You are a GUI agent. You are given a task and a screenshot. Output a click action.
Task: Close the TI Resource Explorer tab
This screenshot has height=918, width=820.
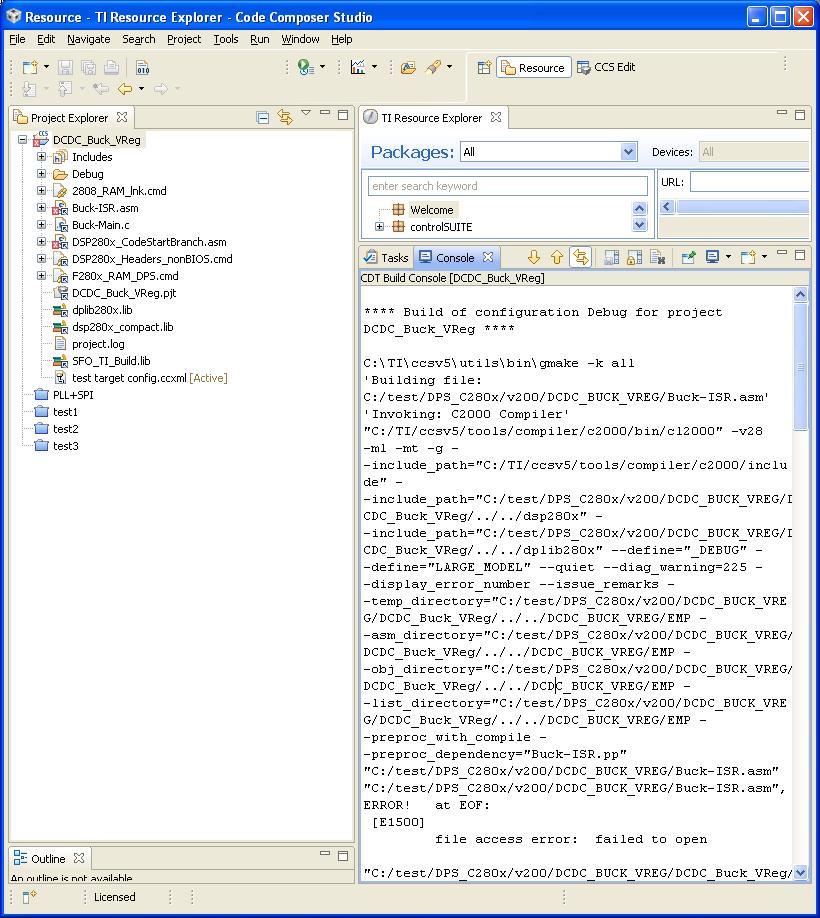pos(496,117)
